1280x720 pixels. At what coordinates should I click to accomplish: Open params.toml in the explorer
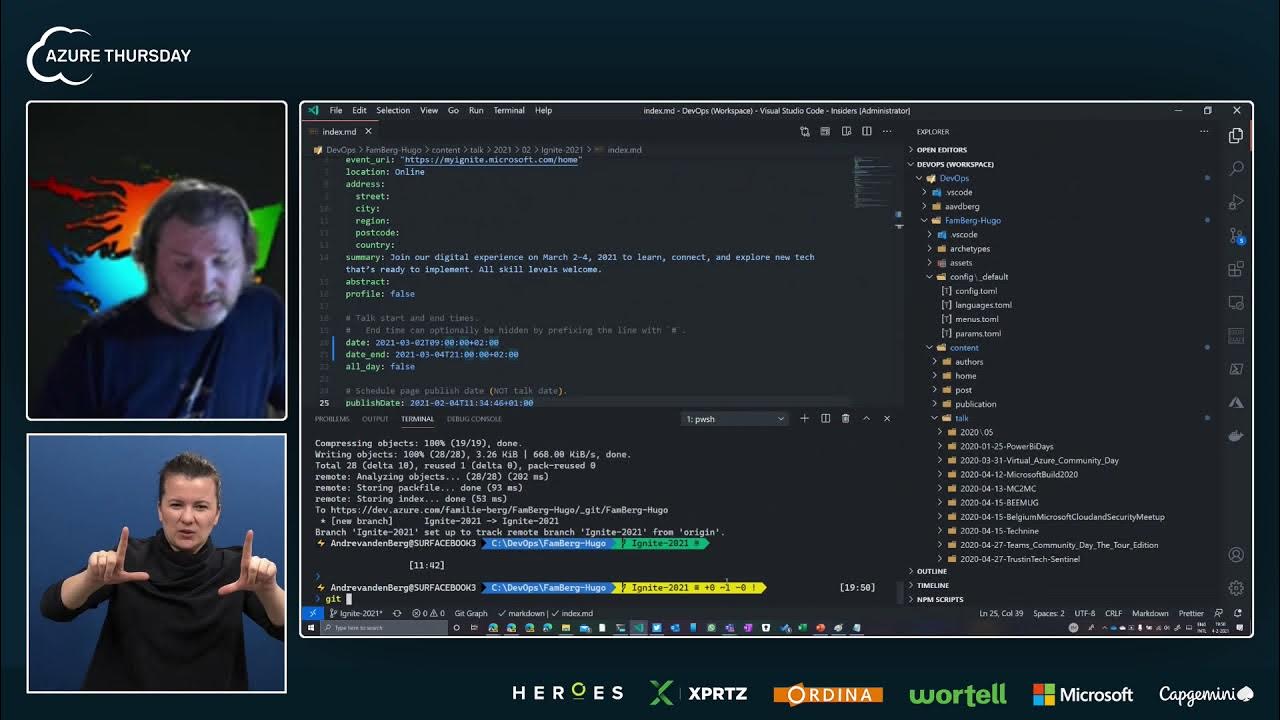point(978,333)
